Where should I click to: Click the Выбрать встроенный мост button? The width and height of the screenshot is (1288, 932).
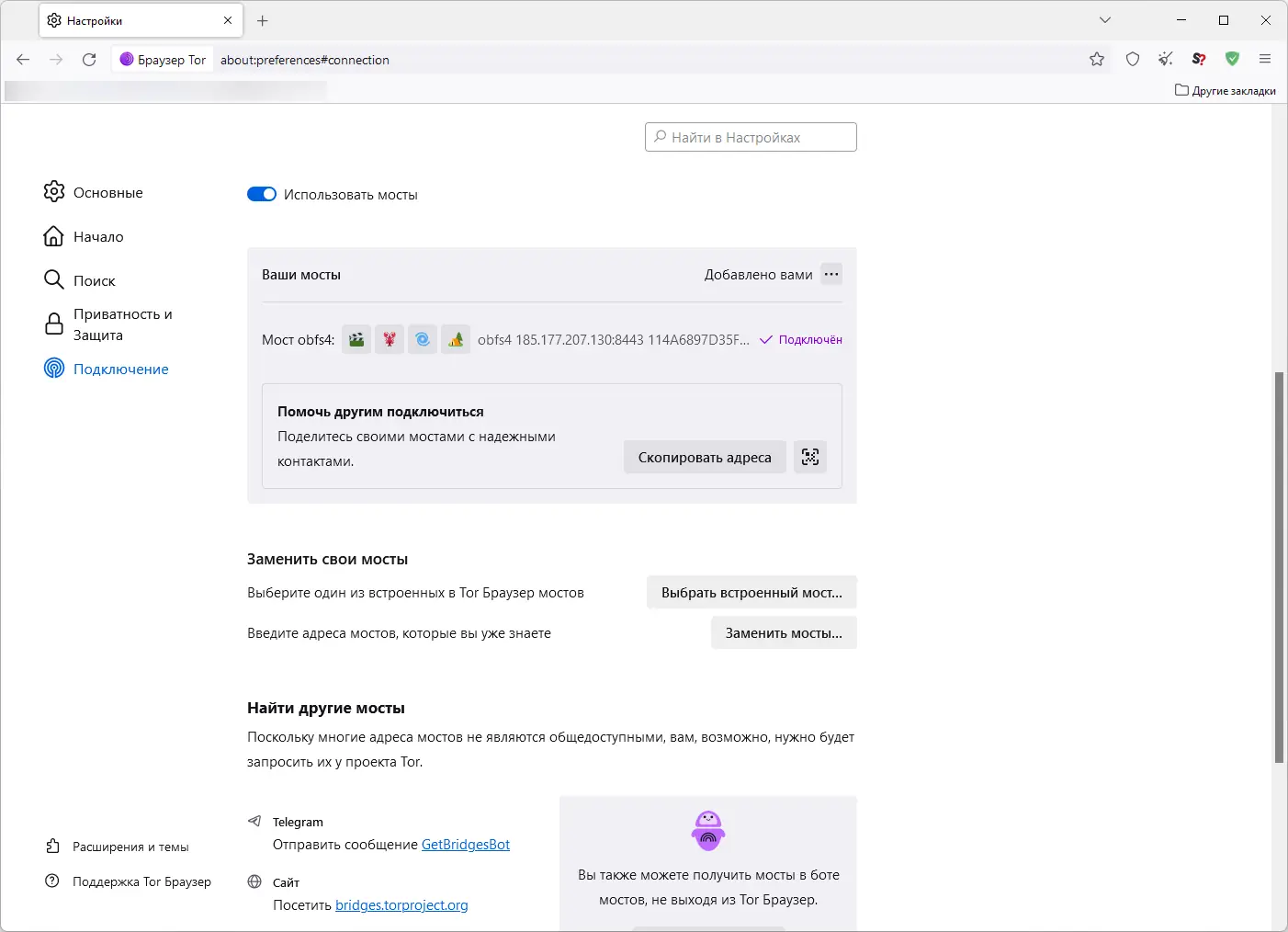(751, 593)
